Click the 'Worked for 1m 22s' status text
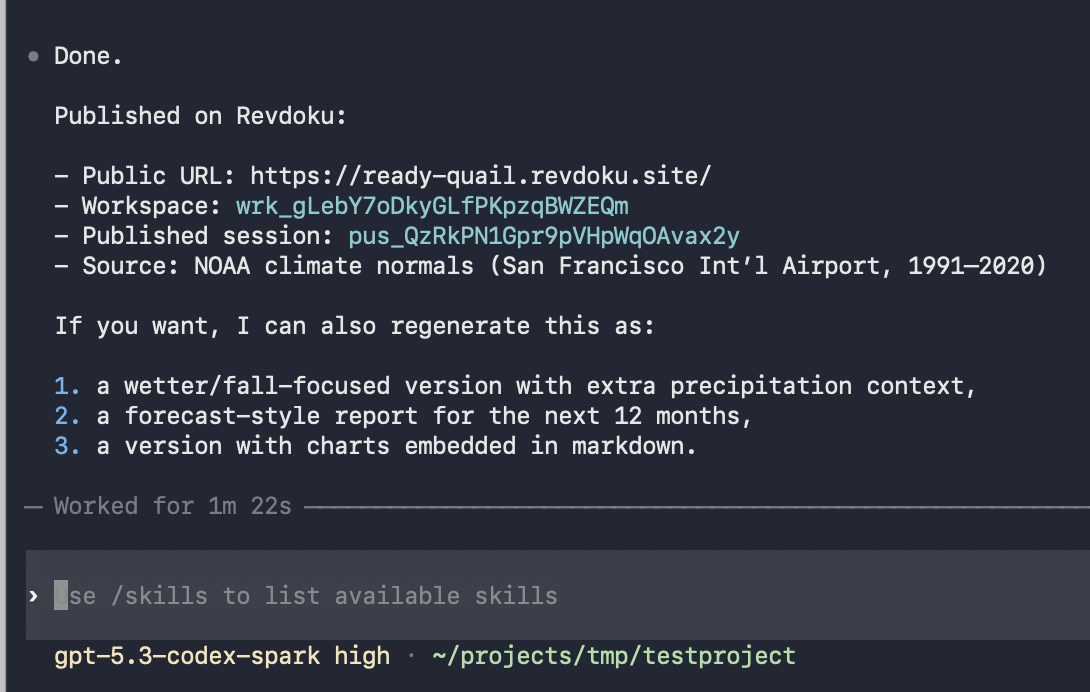 (x=172, y=506)
